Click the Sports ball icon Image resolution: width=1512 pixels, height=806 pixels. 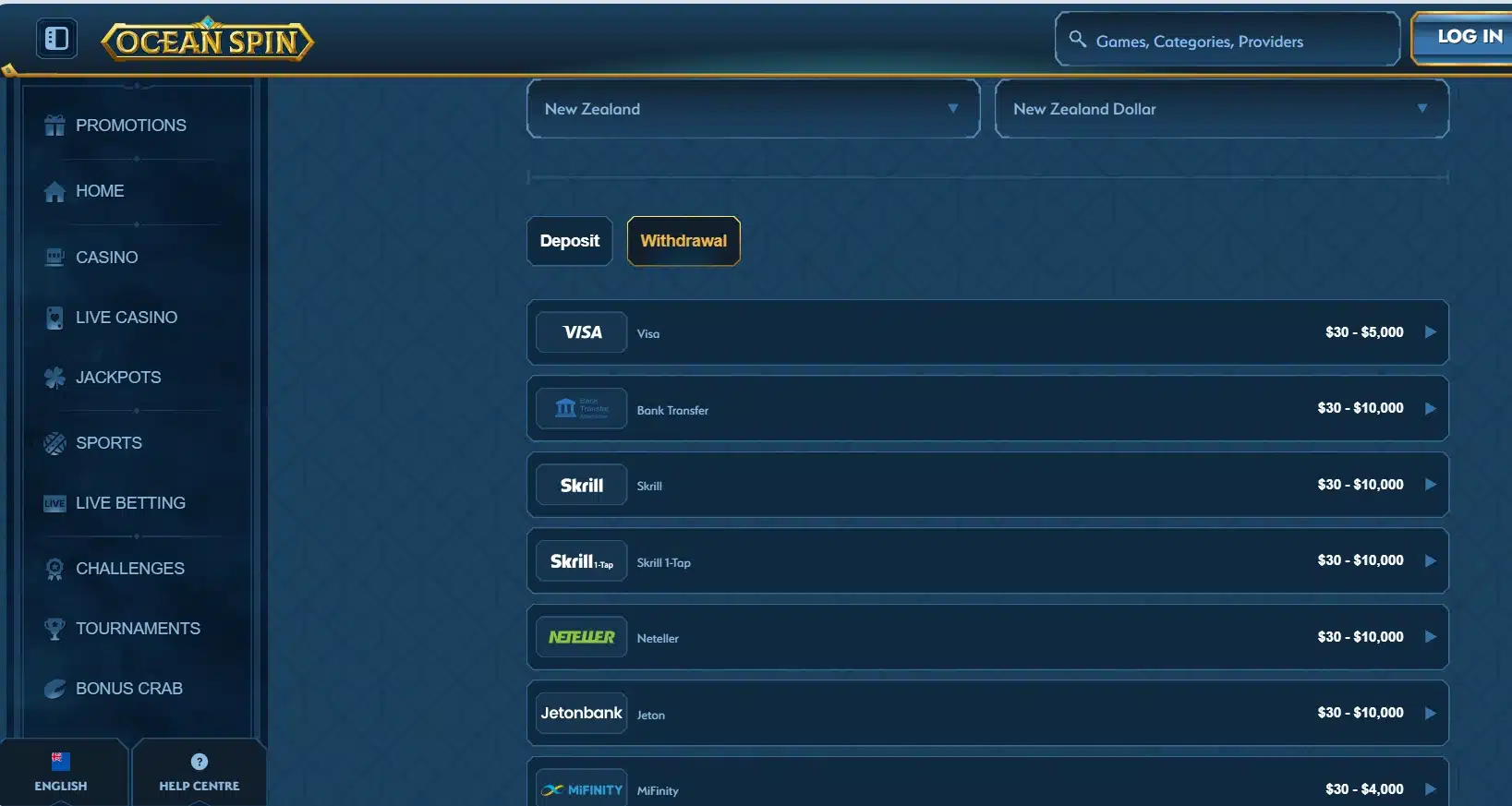pyautogui.click(x=54, y=443)
